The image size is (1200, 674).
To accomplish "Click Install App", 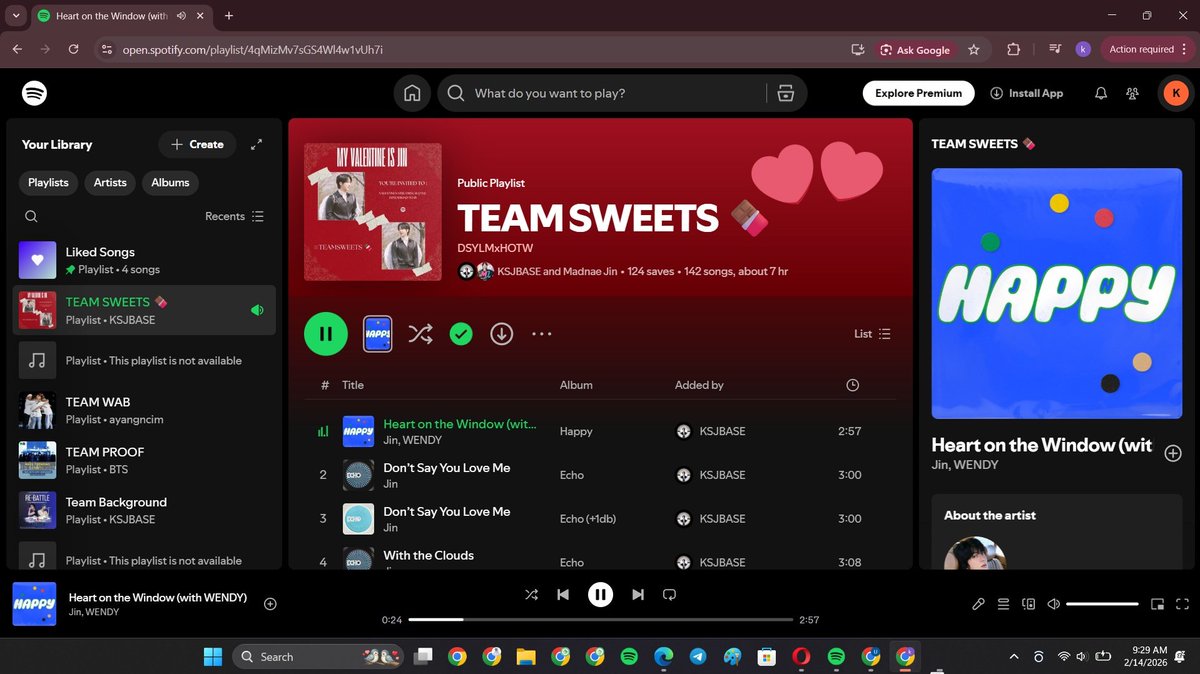I will [x=1027, y=93].
